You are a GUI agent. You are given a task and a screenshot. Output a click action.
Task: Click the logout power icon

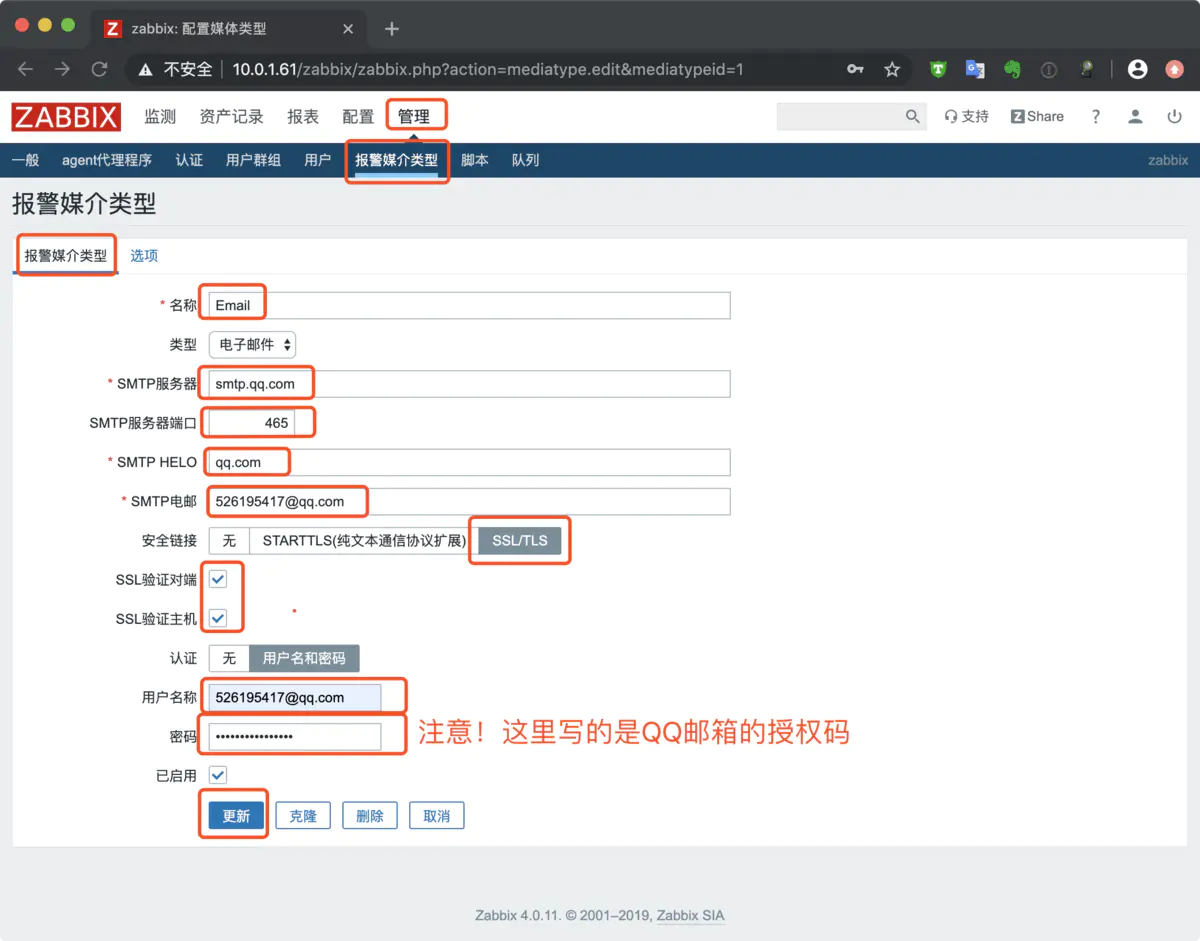coord(1175,116)
